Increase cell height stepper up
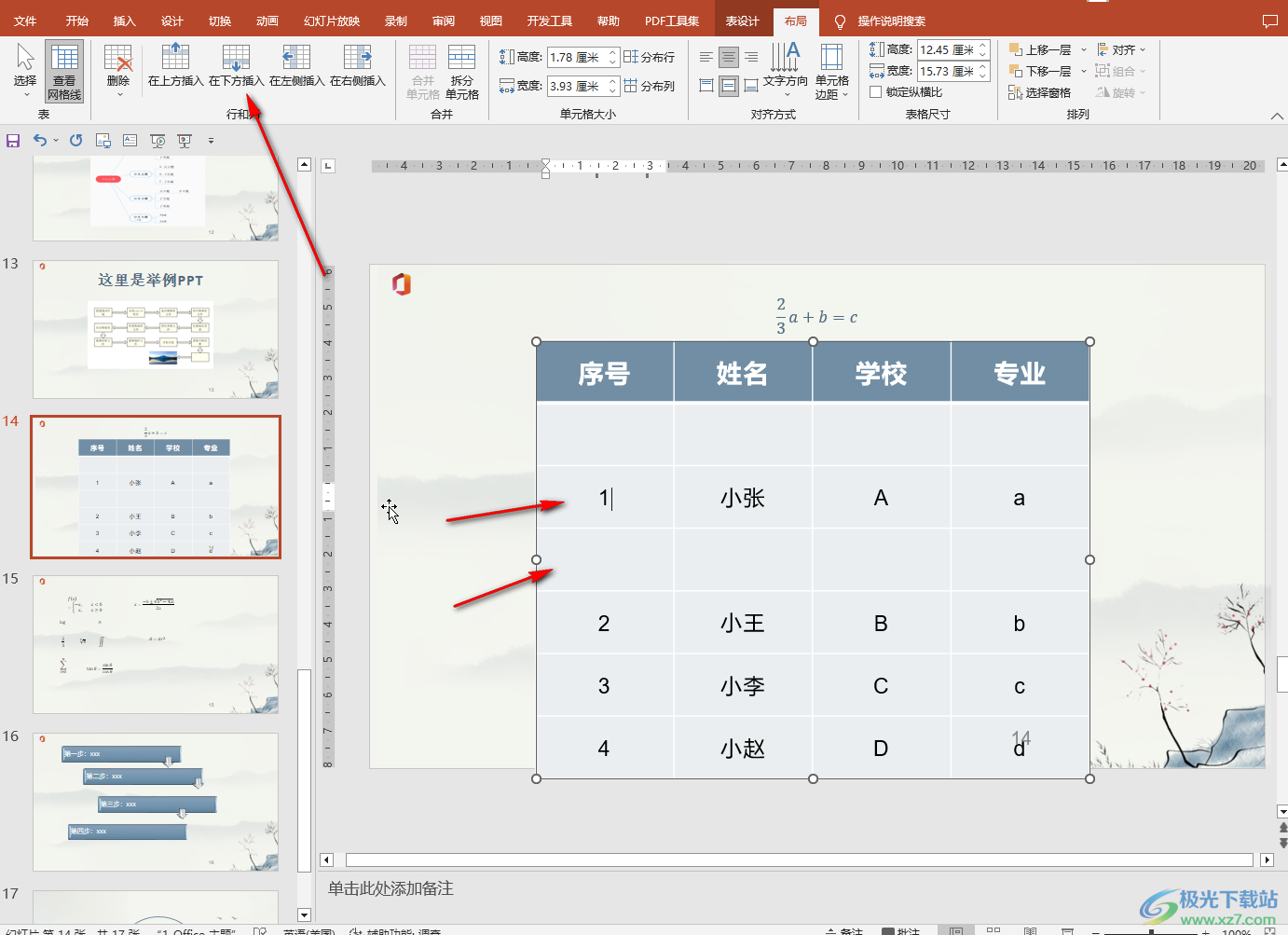The image size is (1288, 935). [612, 52]
